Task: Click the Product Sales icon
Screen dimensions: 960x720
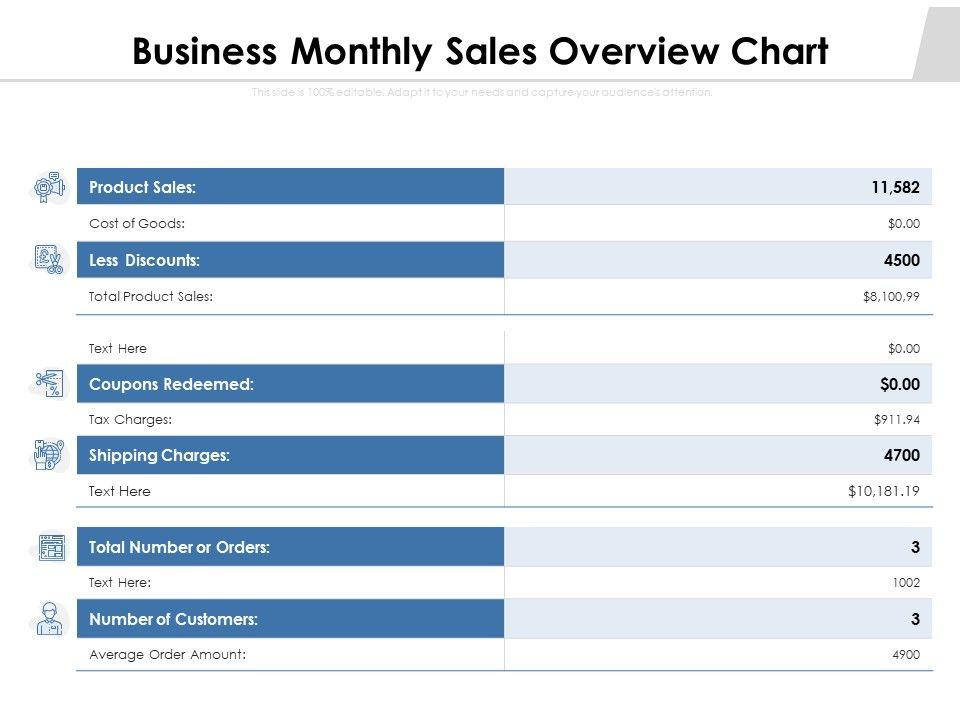Action: click(x=49, y=187)
